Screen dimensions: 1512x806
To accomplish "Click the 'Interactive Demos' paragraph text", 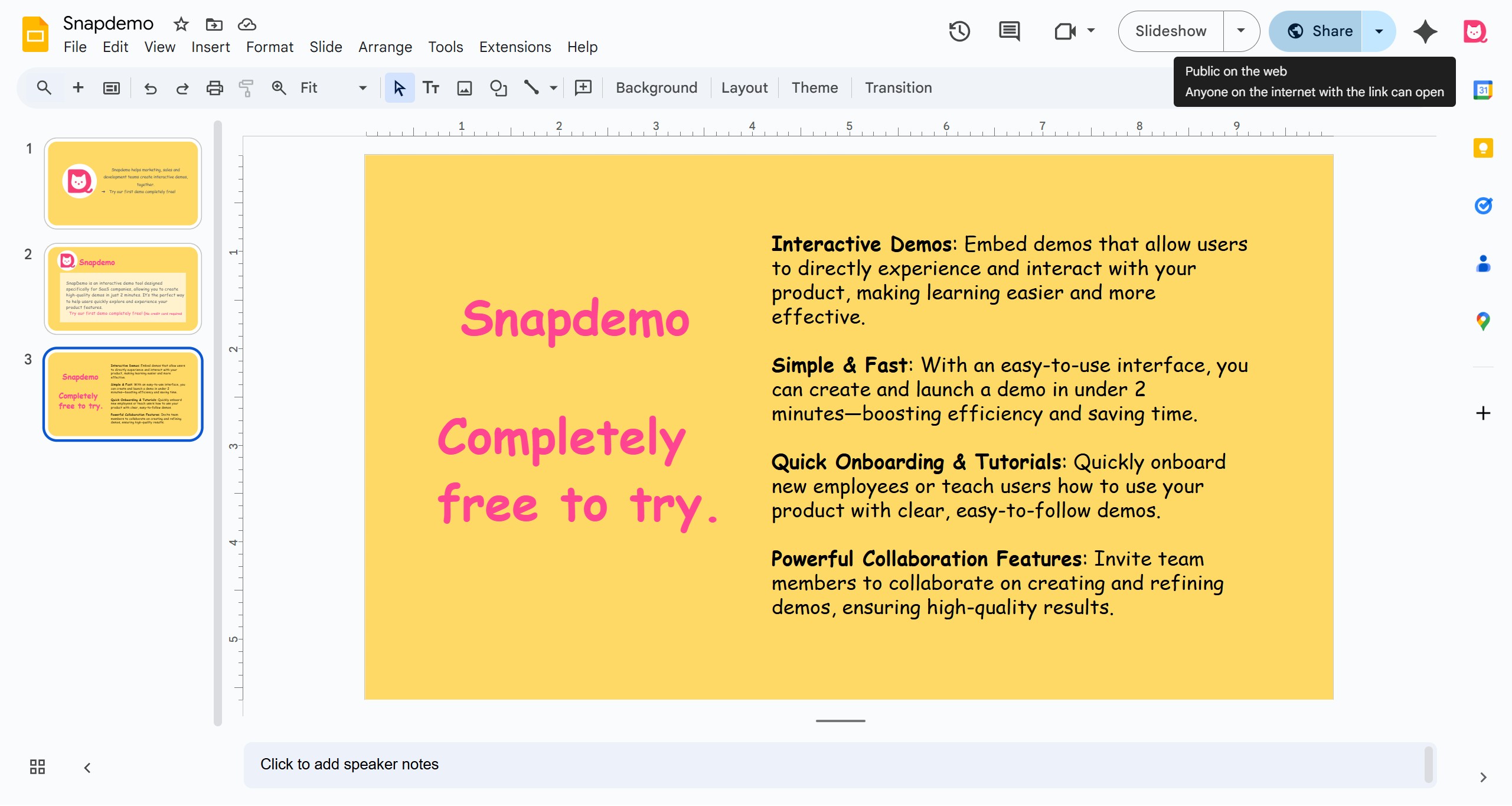I will tap(1009, 280).
